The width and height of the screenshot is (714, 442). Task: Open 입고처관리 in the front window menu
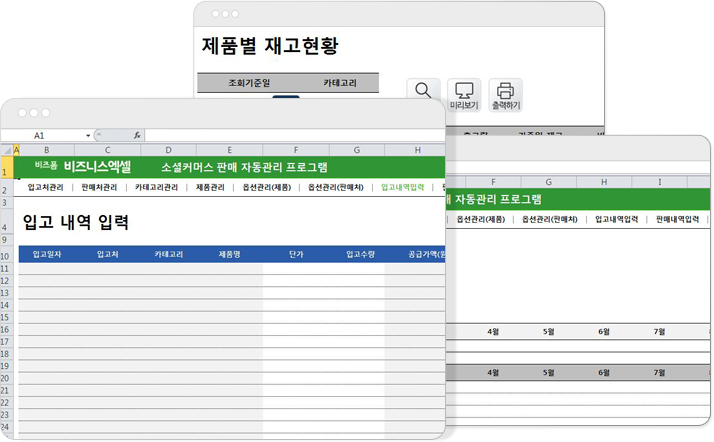(x=45, y=187)
